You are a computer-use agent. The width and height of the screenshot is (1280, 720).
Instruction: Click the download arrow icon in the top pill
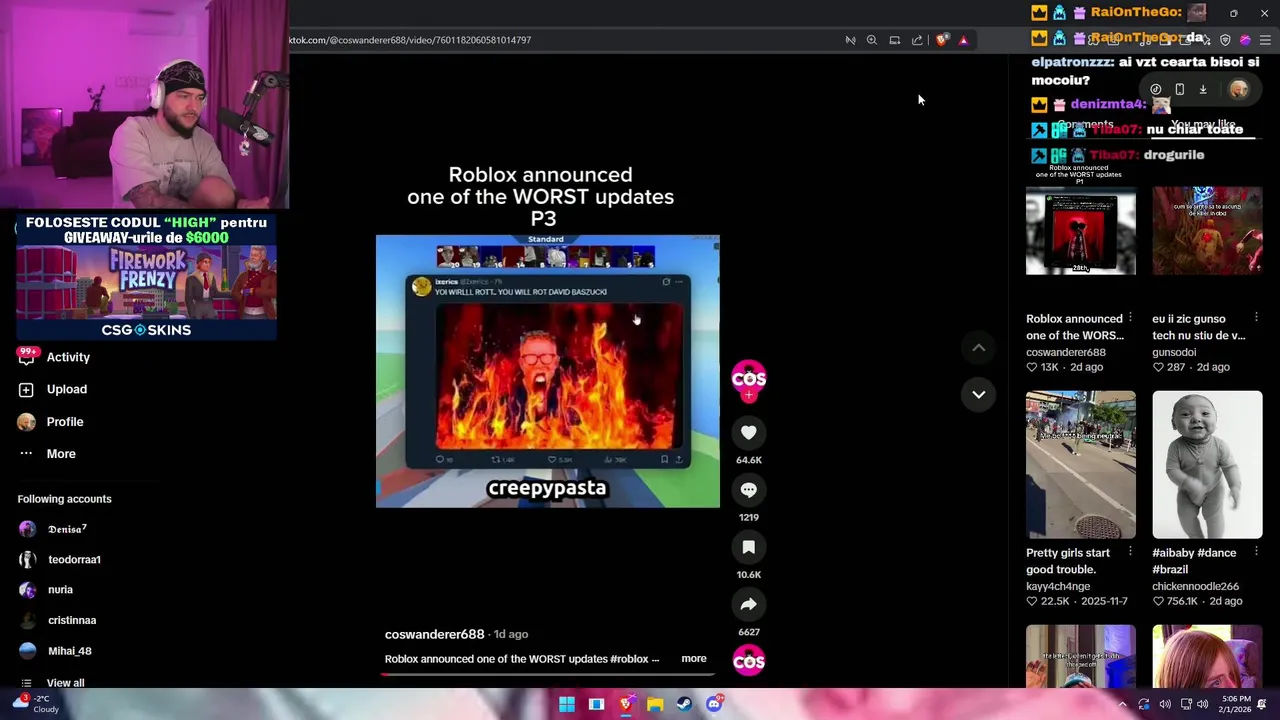[1203, 89]
